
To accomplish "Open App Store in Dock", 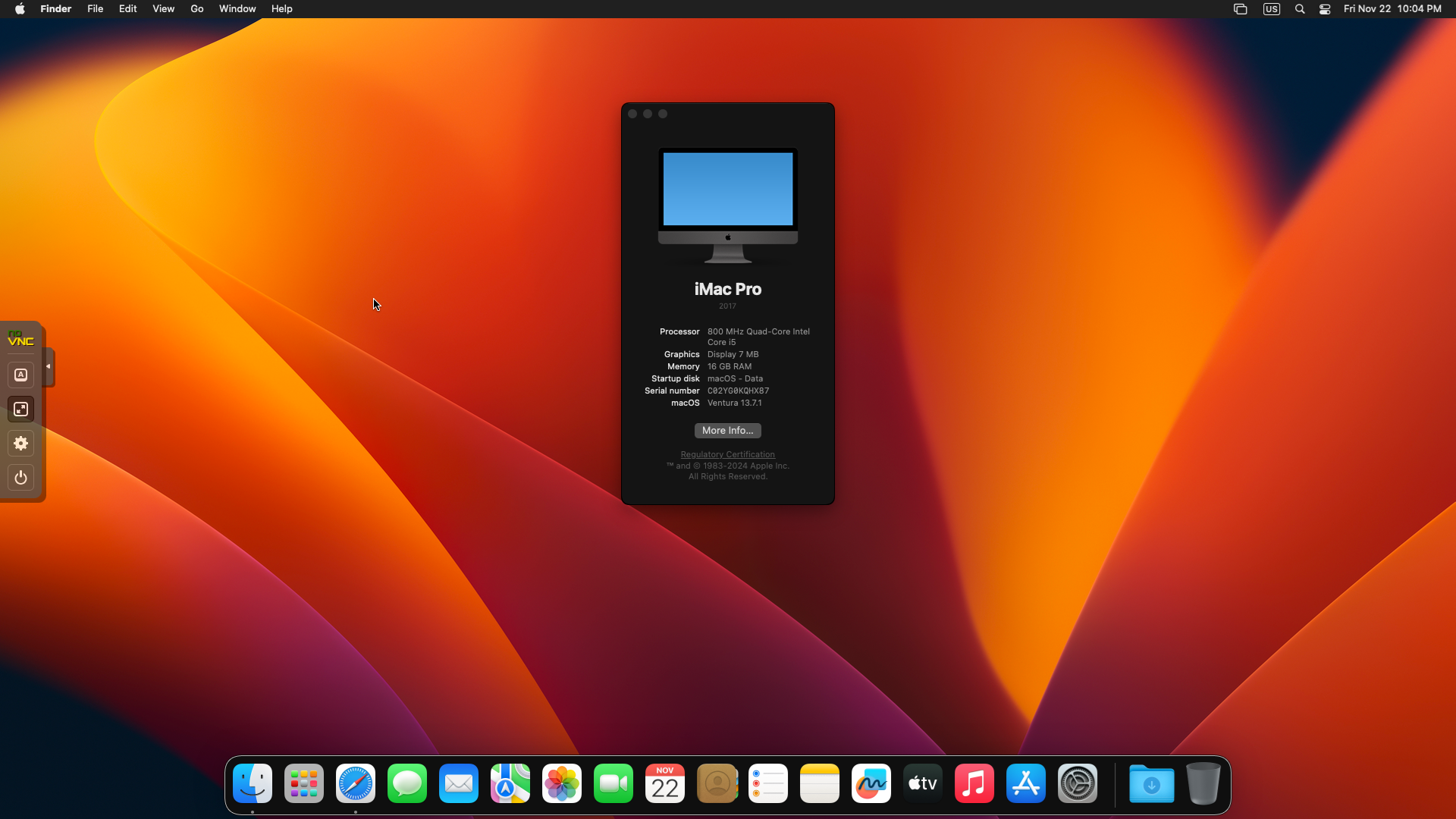I will click(1026, 783).
